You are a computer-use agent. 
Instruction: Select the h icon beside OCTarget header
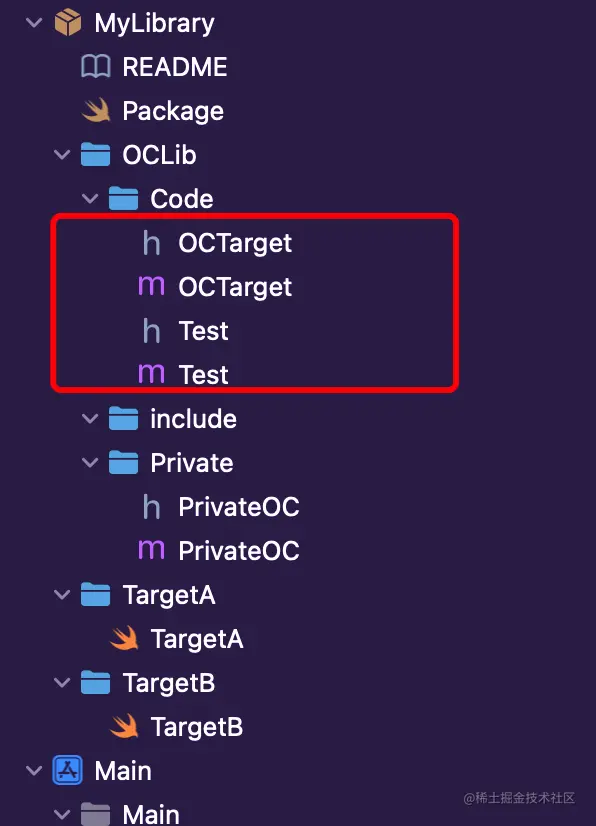(152, 242)
